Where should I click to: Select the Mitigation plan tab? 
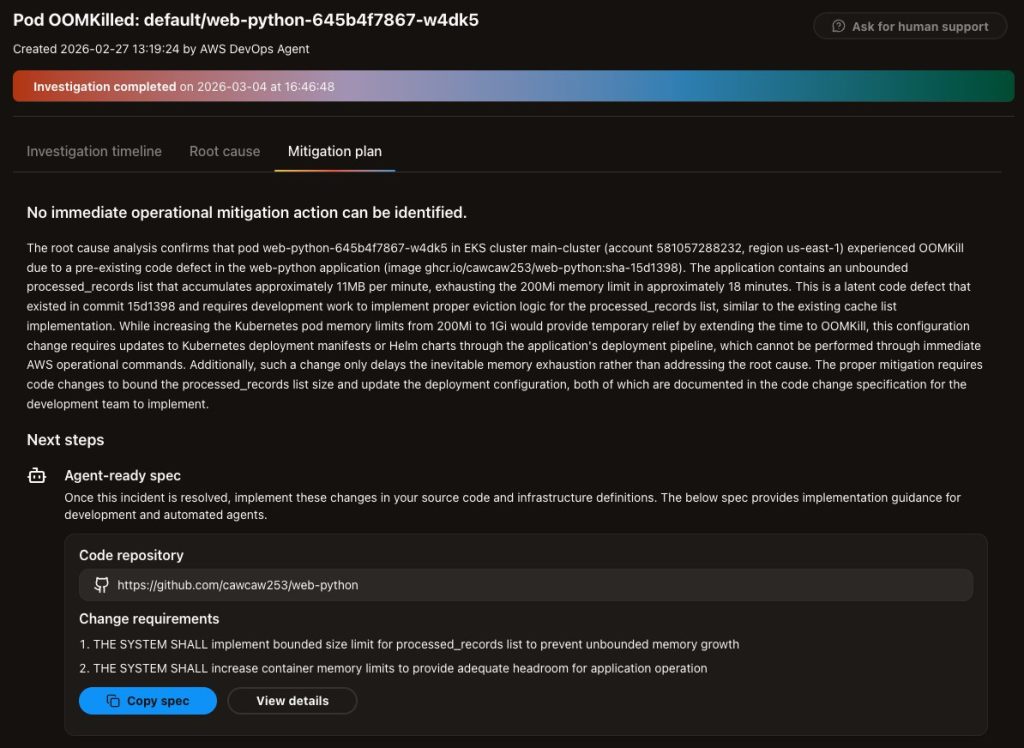point(334,151)
